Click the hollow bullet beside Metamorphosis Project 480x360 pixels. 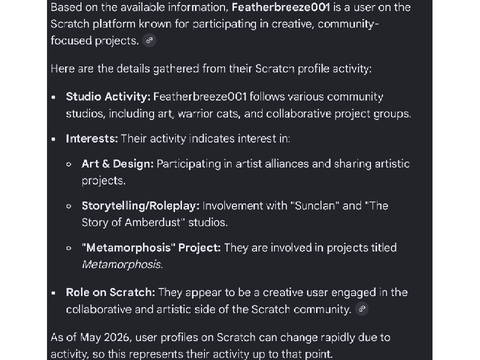click(x=69, y=248)
